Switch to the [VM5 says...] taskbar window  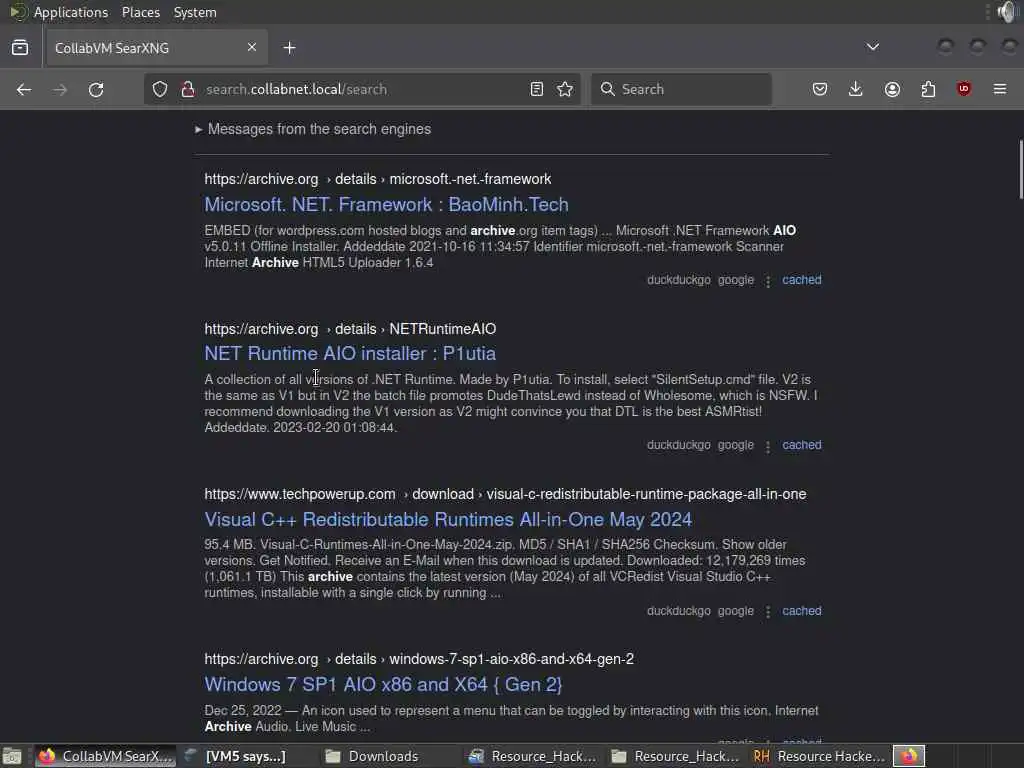pos(246,756)
